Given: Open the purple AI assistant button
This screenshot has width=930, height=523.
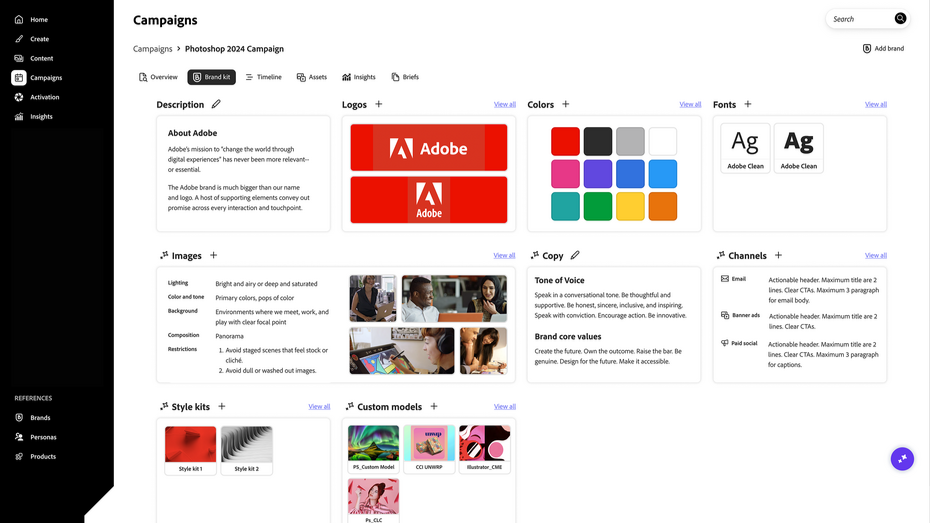Looking at the screenshot, I should click(902, 459).
